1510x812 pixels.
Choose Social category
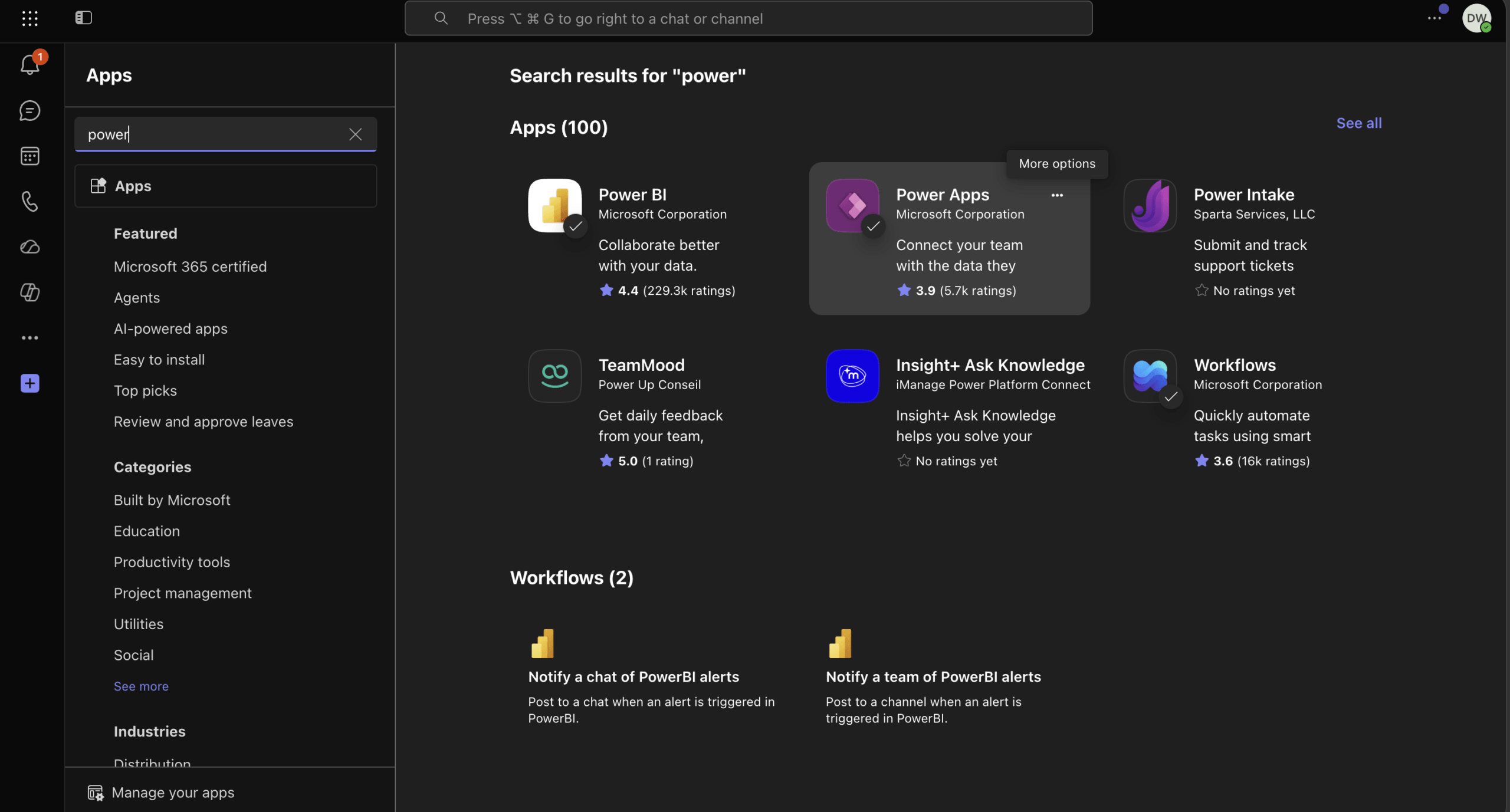133,655
